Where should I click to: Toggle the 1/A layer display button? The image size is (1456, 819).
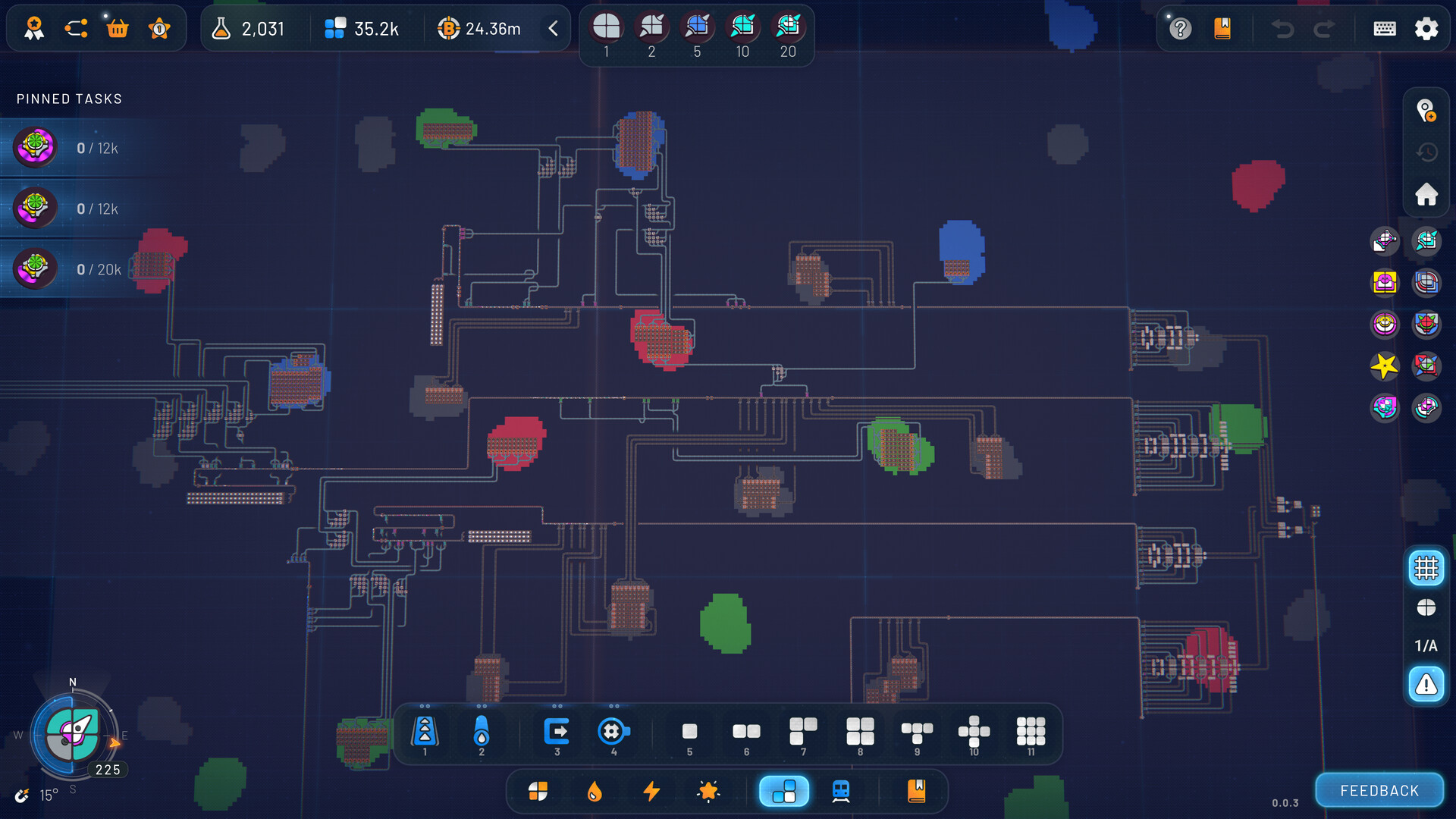point(1426,645)
